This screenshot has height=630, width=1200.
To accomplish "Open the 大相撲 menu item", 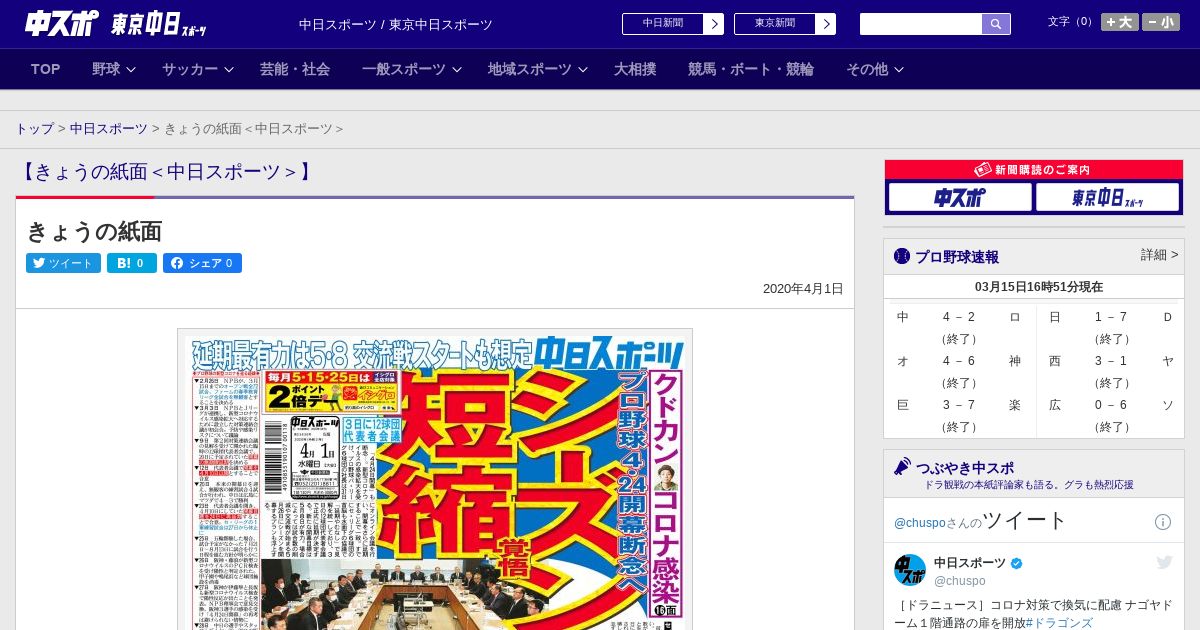I will tap(635, 69).
